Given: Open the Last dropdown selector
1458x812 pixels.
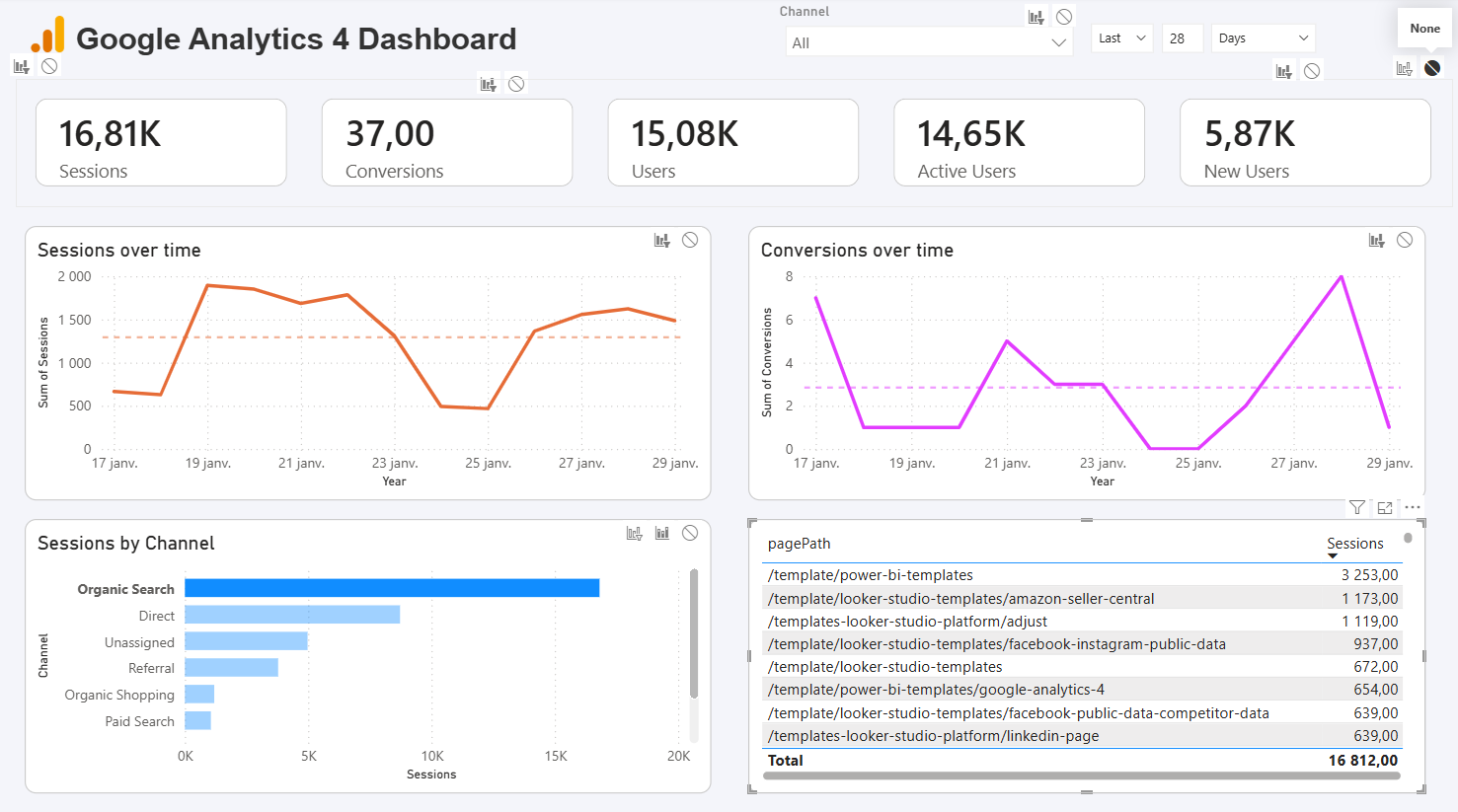Looking at the screenshot, I should pos(1121,37).
